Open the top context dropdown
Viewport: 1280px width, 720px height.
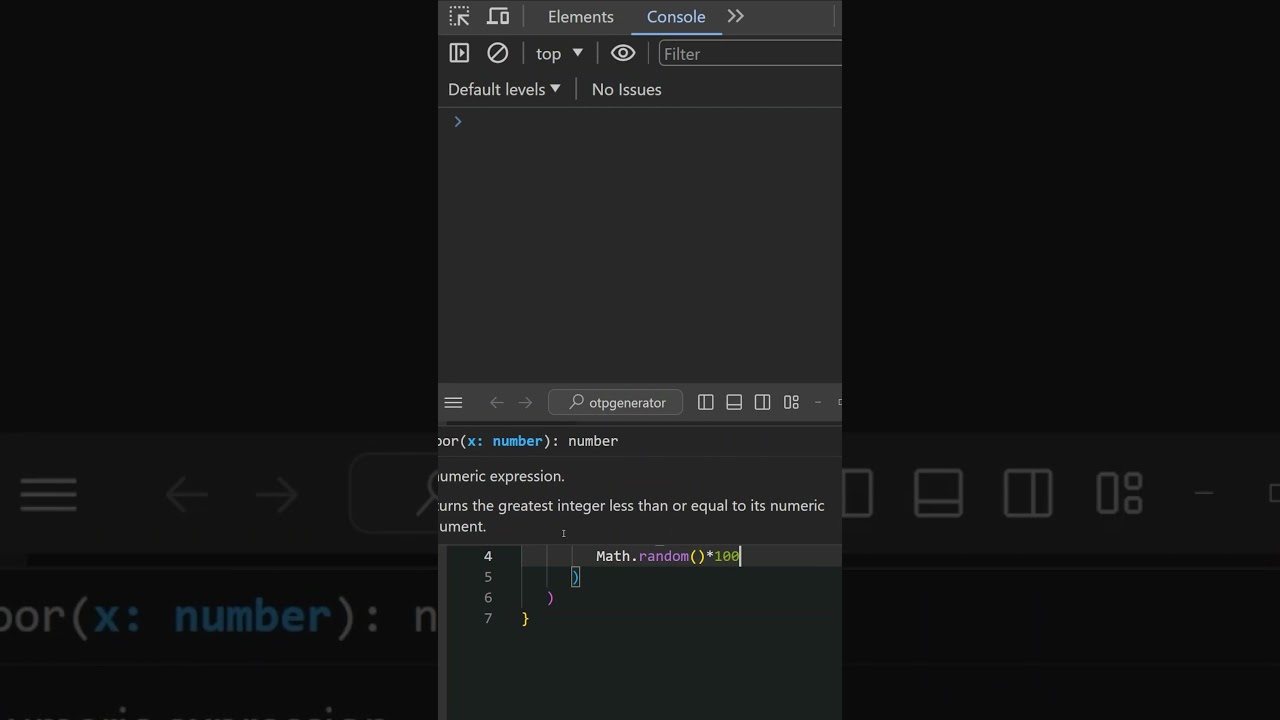pyautogui.click(x=559, y=54)
